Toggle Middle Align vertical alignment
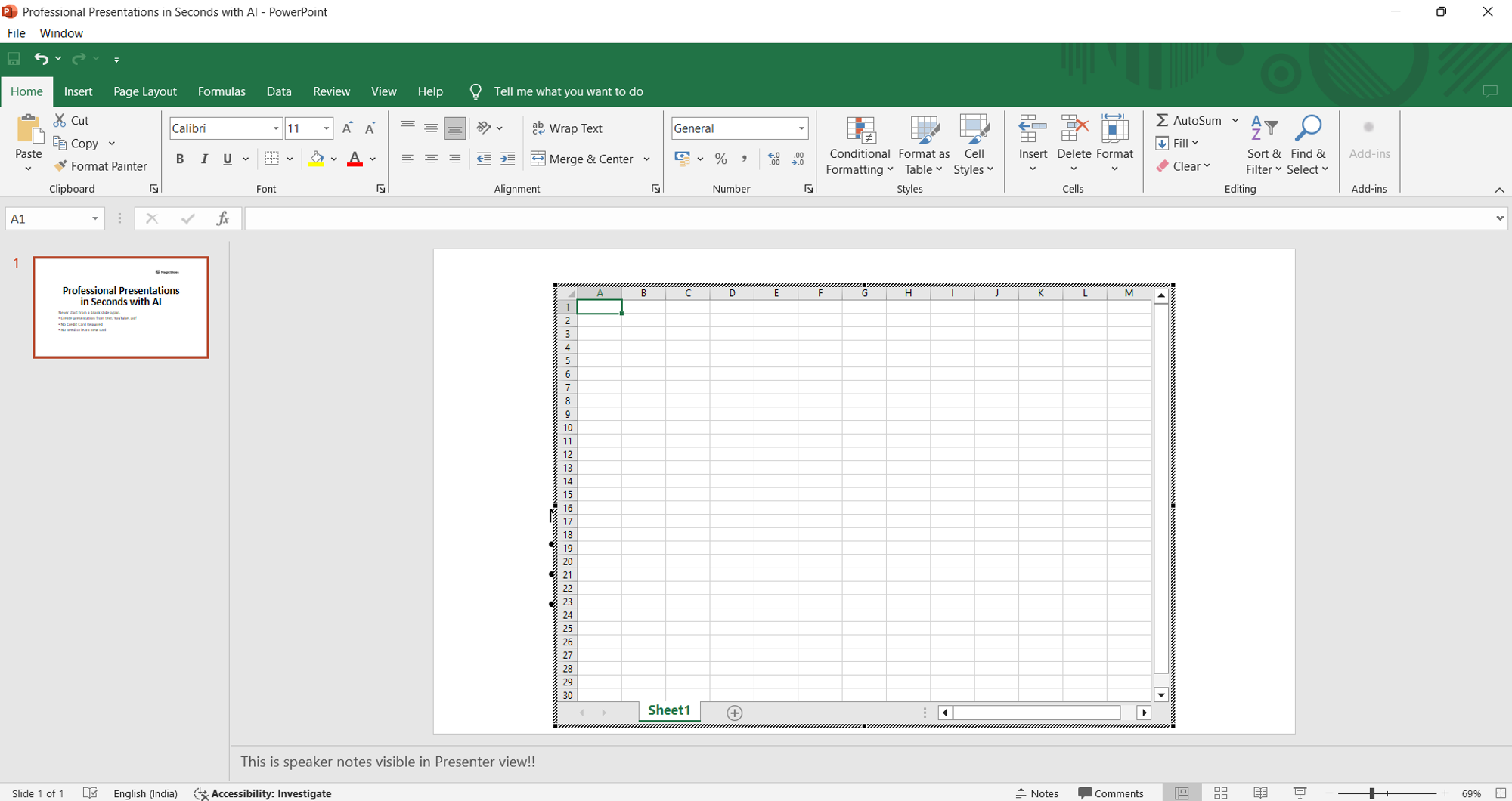This screenshot has width=1512, height=801. click(431, 128)
